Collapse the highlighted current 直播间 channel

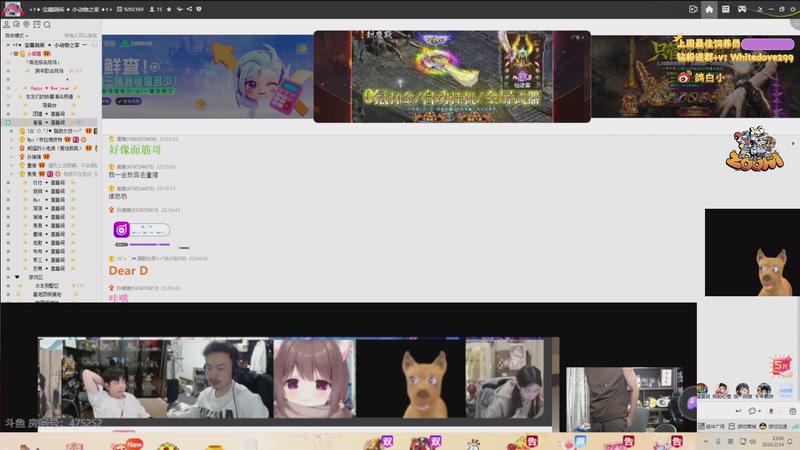[8, 122]
